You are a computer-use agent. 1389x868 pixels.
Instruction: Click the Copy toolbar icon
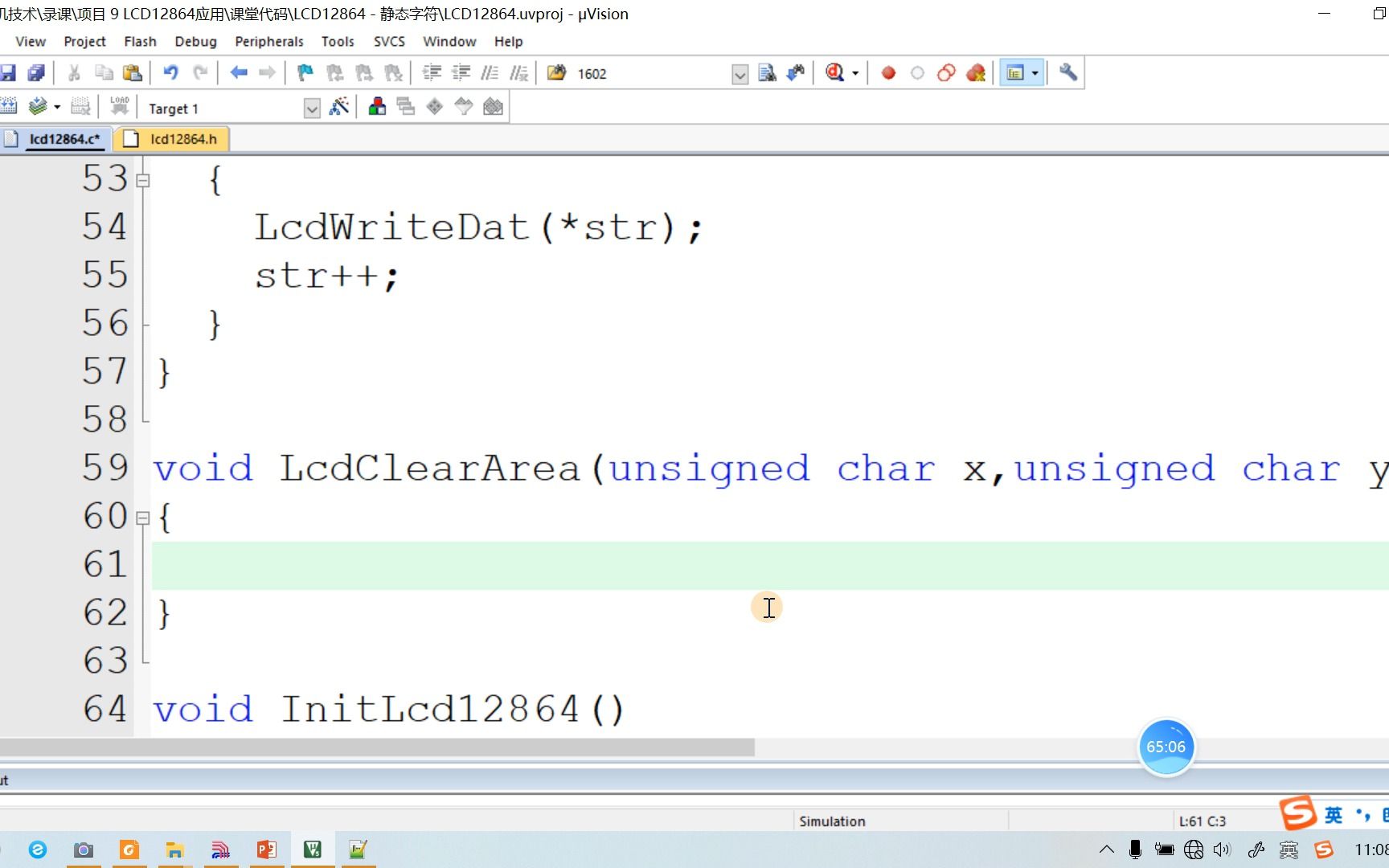tap(104, 73)
